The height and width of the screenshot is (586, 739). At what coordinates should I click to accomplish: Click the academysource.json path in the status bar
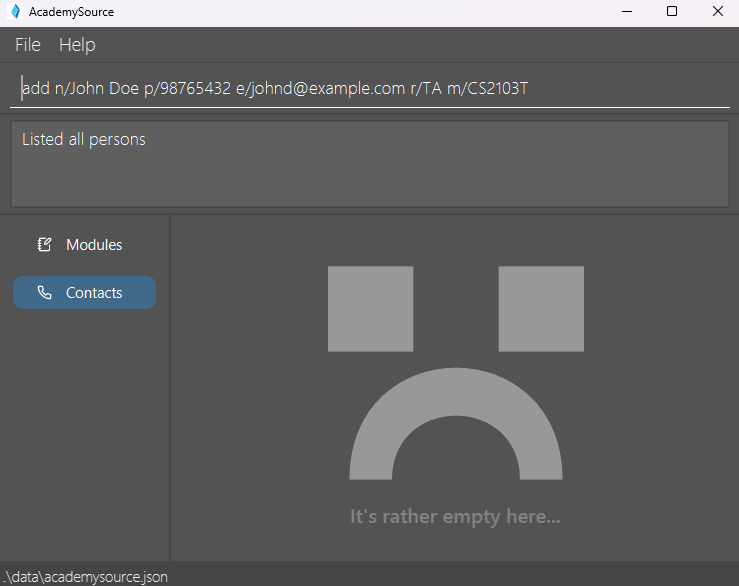pyautogui.click(x=85, y=577)
